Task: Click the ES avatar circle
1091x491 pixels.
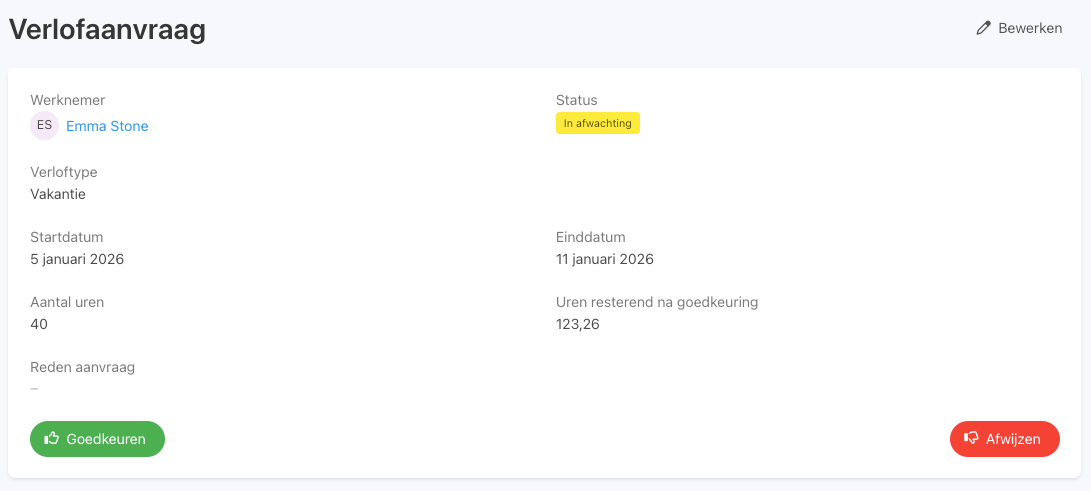Action: 45,126
